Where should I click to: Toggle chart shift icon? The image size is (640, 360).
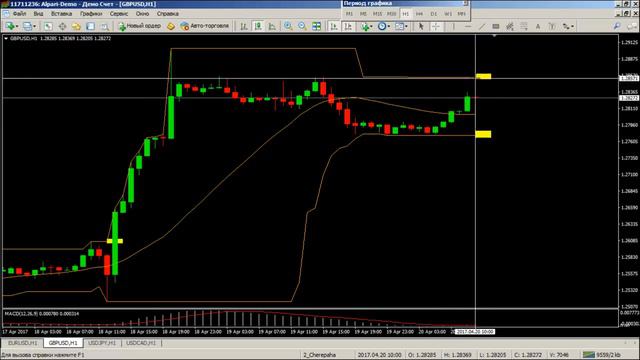(x=348, y=26)
